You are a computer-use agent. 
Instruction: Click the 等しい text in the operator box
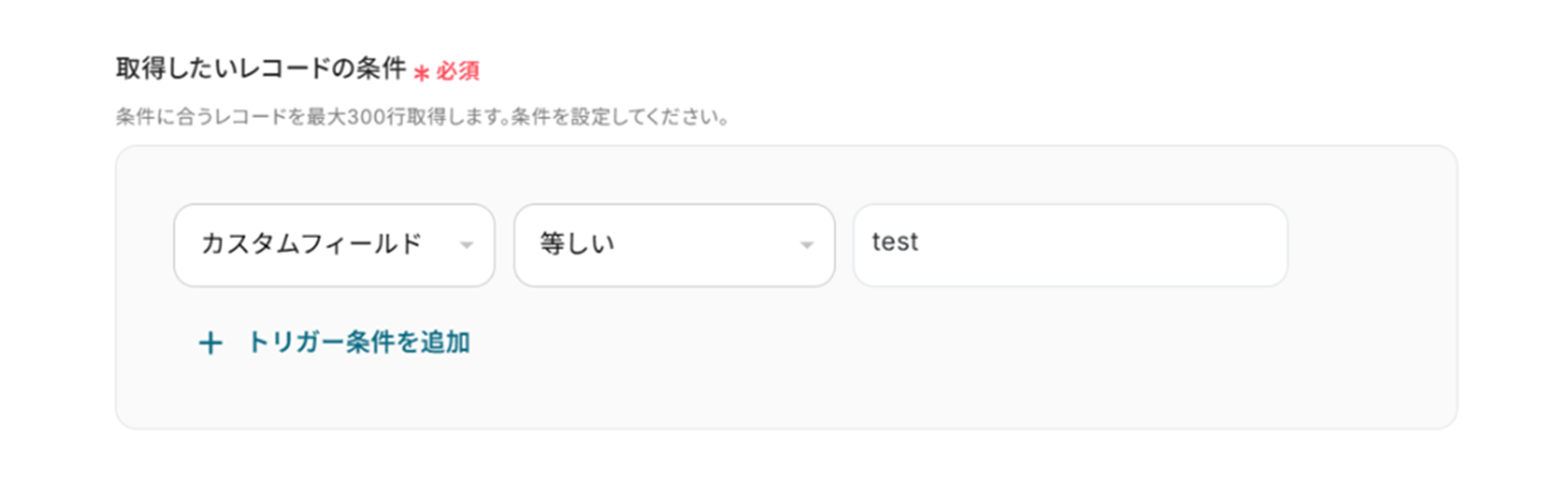pyautogui.click(x=577, y=244)
